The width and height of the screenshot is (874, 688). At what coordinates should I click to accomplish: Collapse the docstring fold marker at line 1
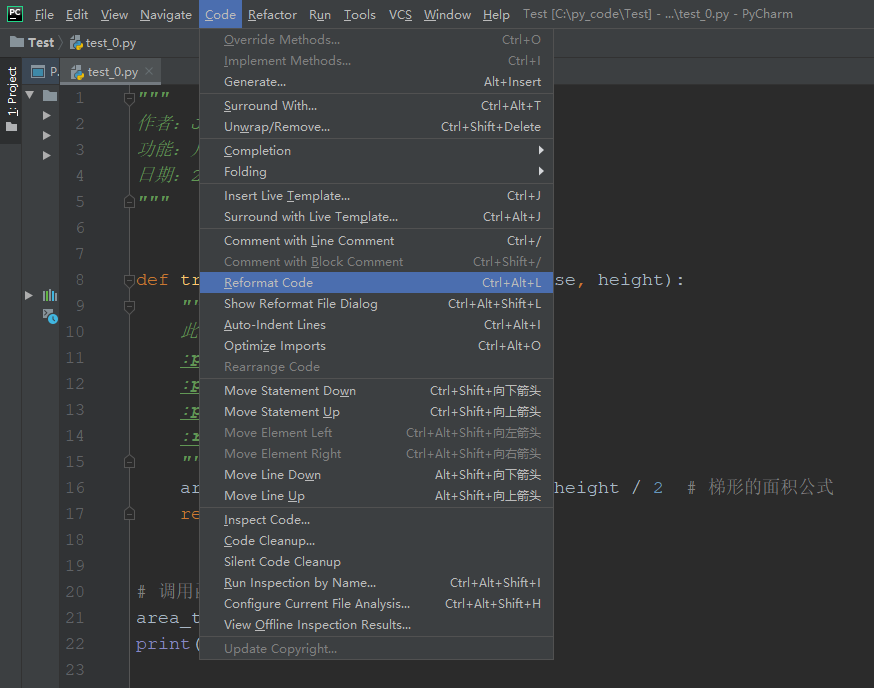(x=129, y=99)
